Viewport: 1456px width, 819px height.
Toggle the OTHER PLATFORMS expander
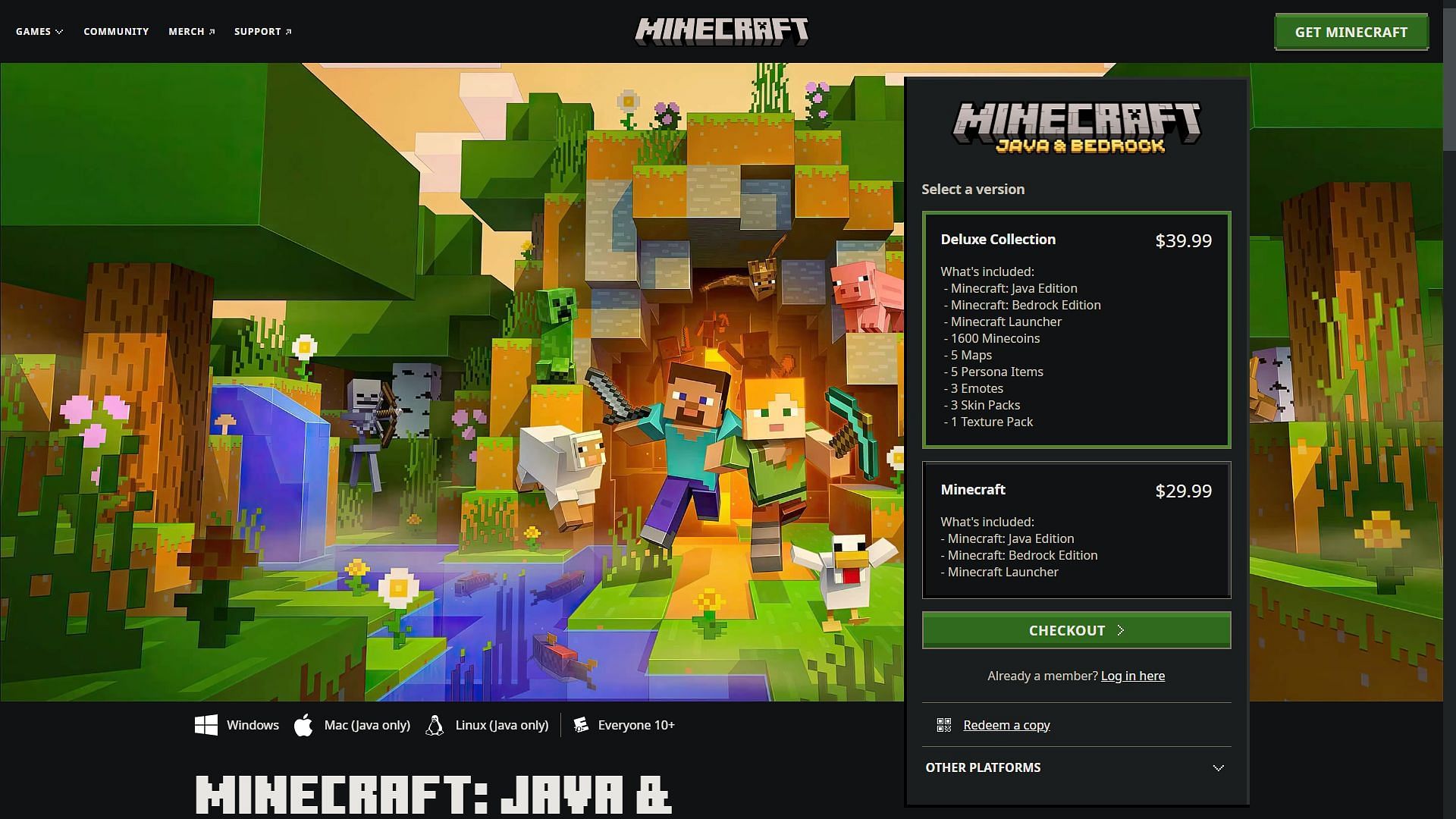(1076, 767)
